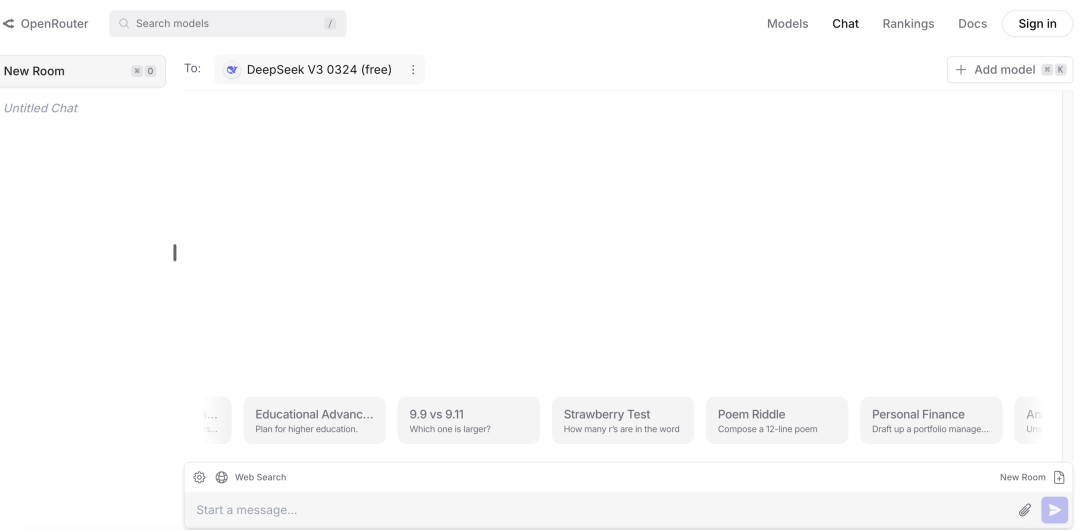Open the Docs page
The height and width of the screenshot is (530, 1080).
(972, 23)
